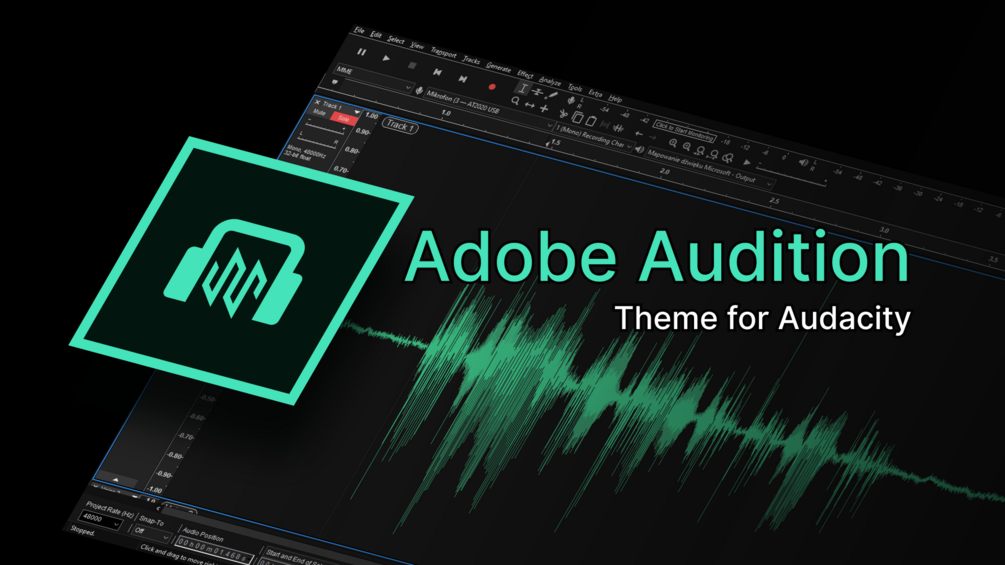Click the playback speed slider
The width and height of the screenshot is (1005, 565).
(x=792, y=176)
